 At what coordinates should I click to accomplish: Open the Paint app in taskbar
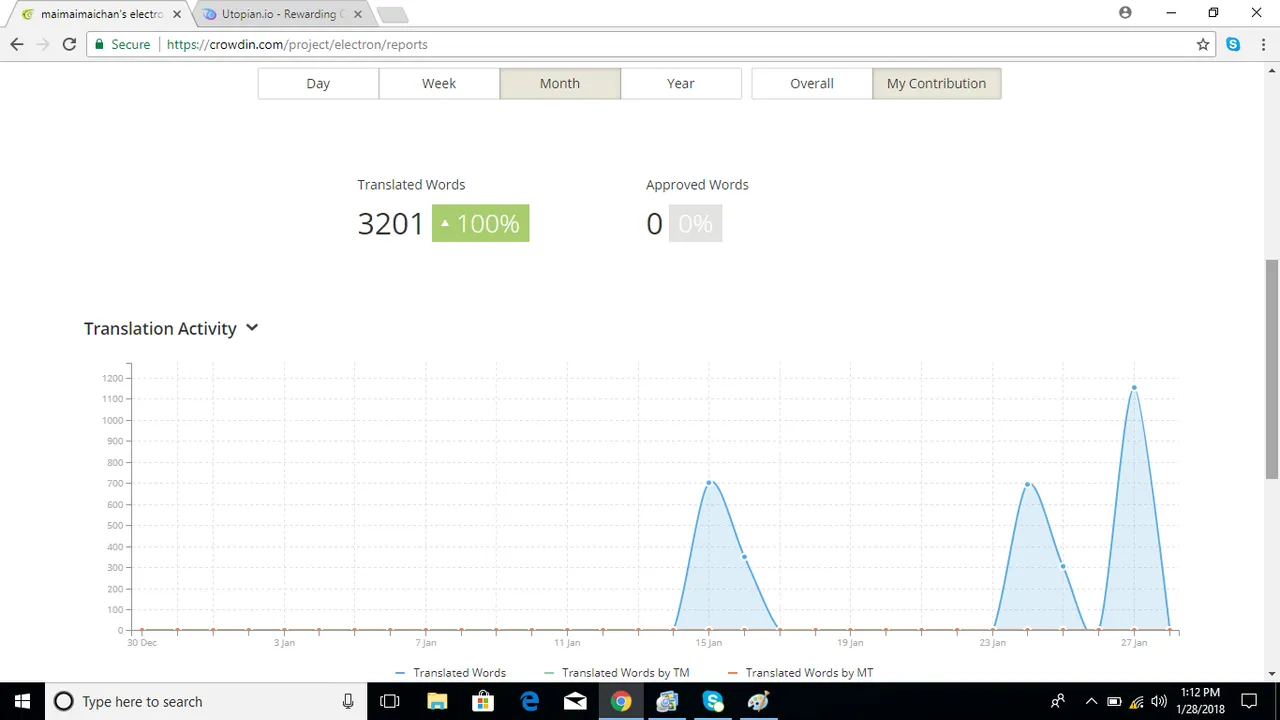759,701
